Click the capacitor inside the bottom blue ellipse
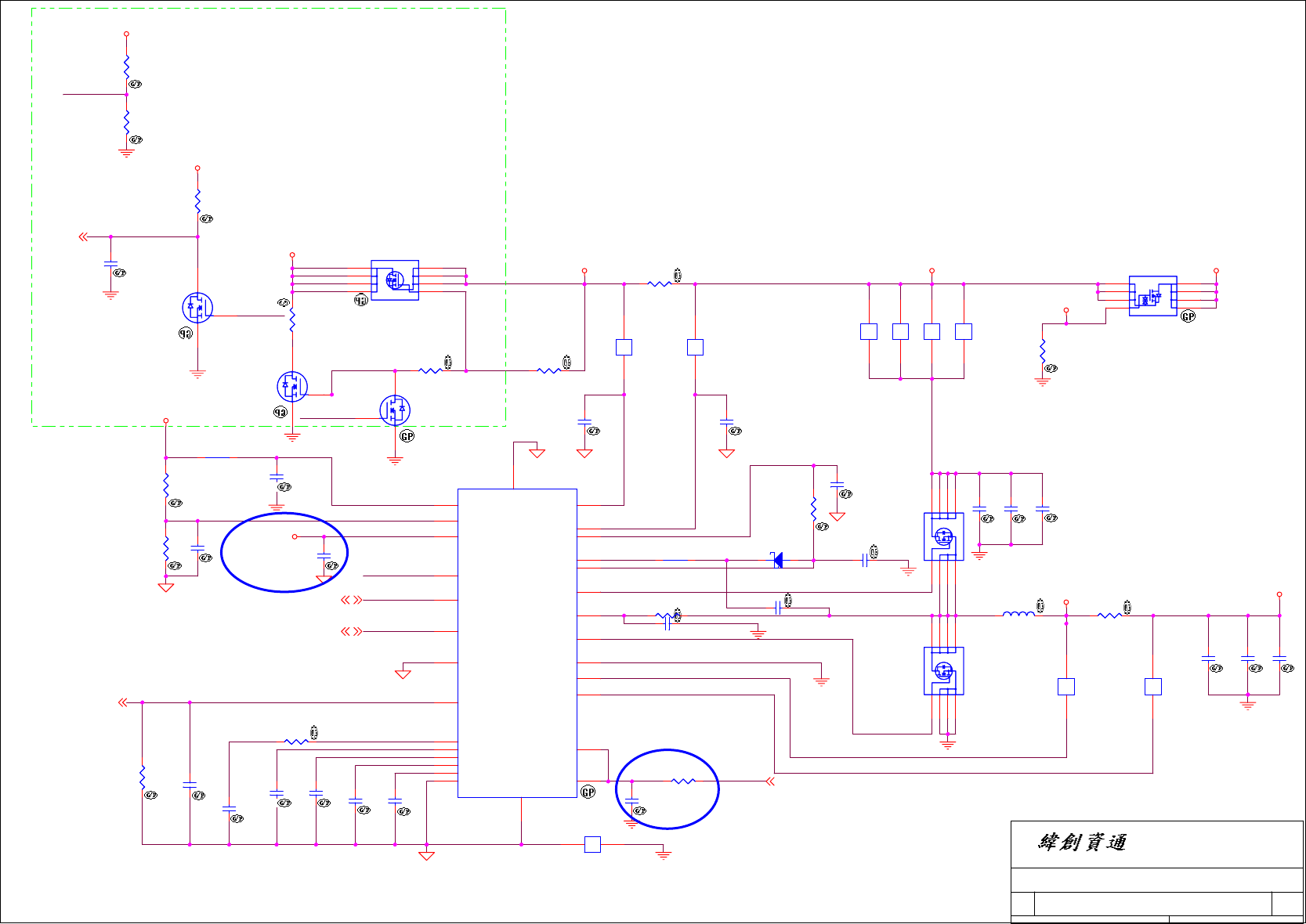 (x=631, y=799)
